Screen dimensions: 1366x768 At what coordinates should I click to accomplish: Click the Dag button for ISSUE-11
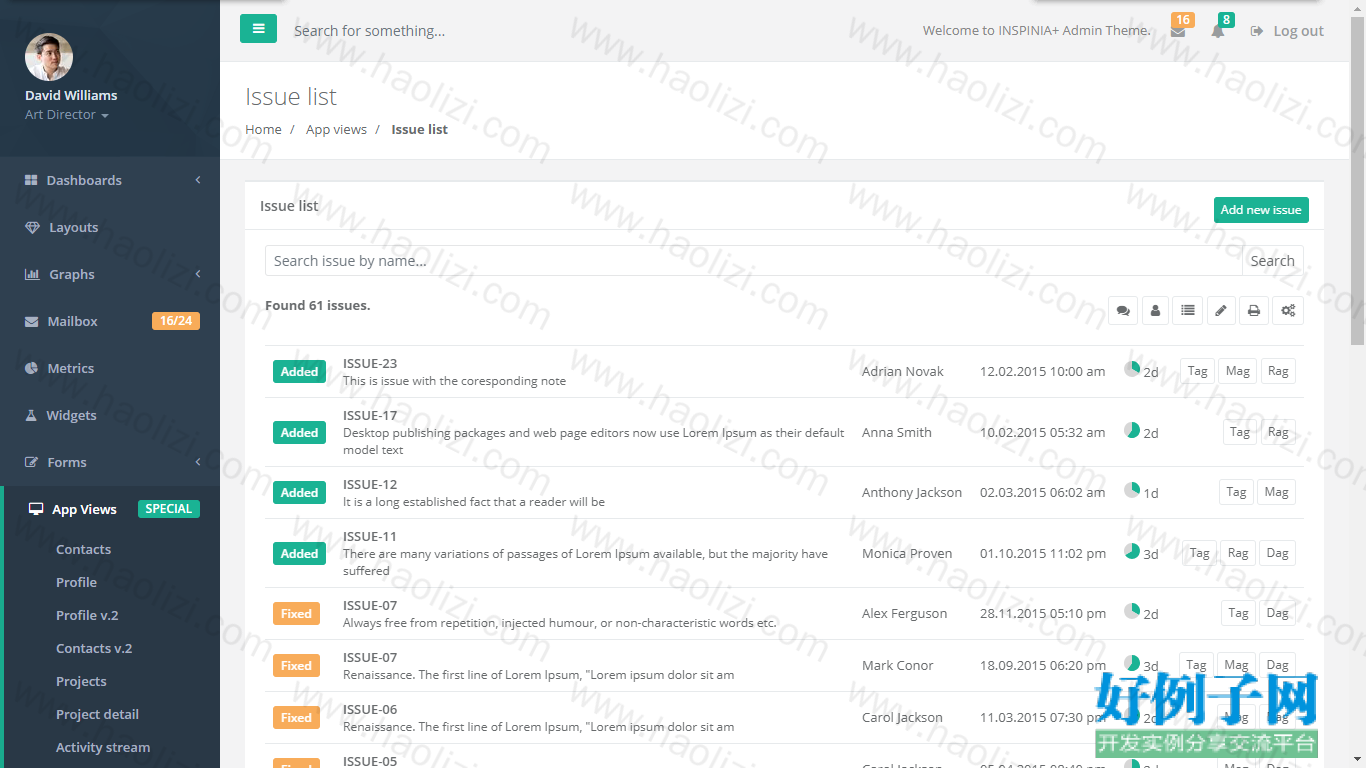pyautogui.click(x=1277, y=553)
